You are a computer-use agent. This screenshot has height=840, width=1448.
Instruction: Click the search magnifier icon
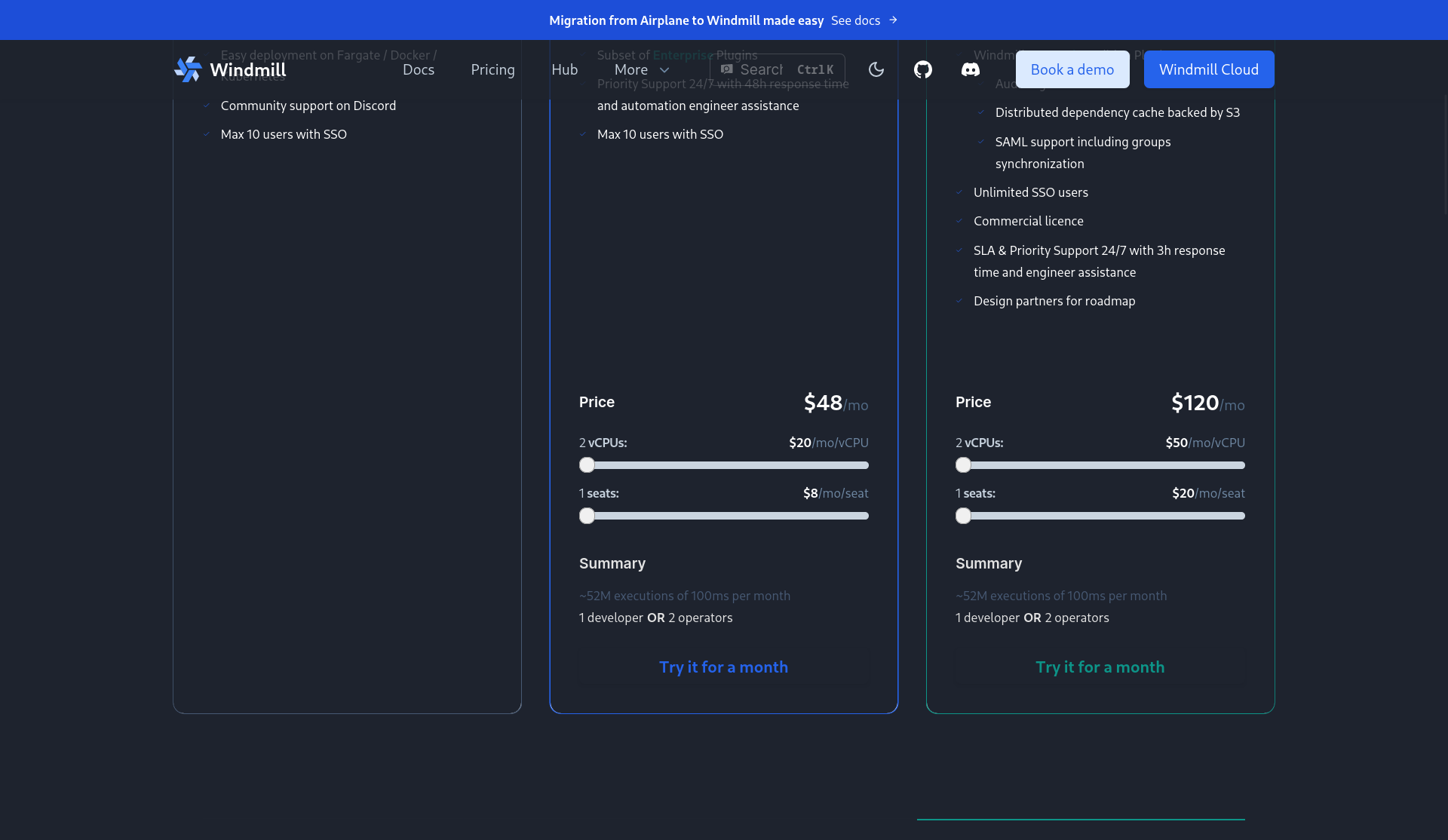(727, 69)
